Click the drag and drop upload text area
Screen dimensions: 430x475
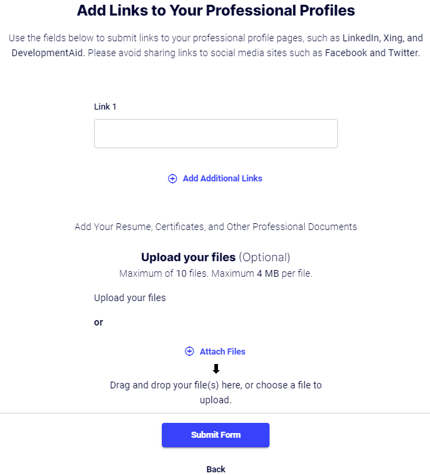[216, 392]
